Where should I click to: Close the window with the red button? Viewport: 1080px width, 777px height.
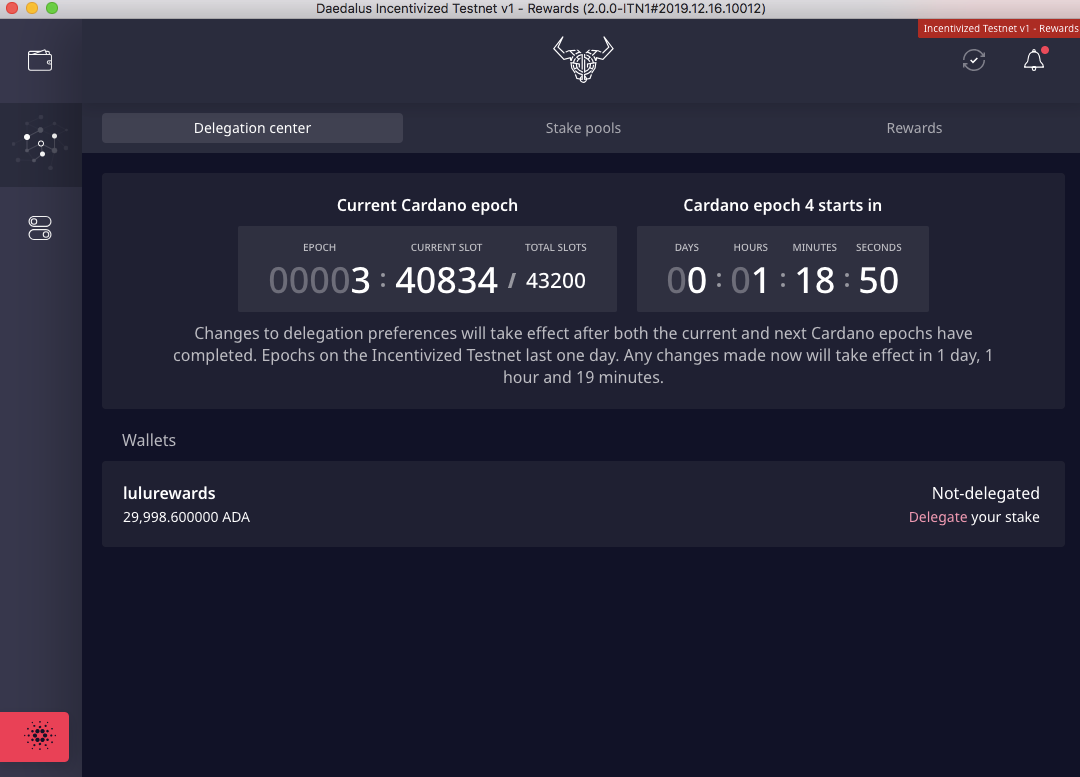click(12, 8)
